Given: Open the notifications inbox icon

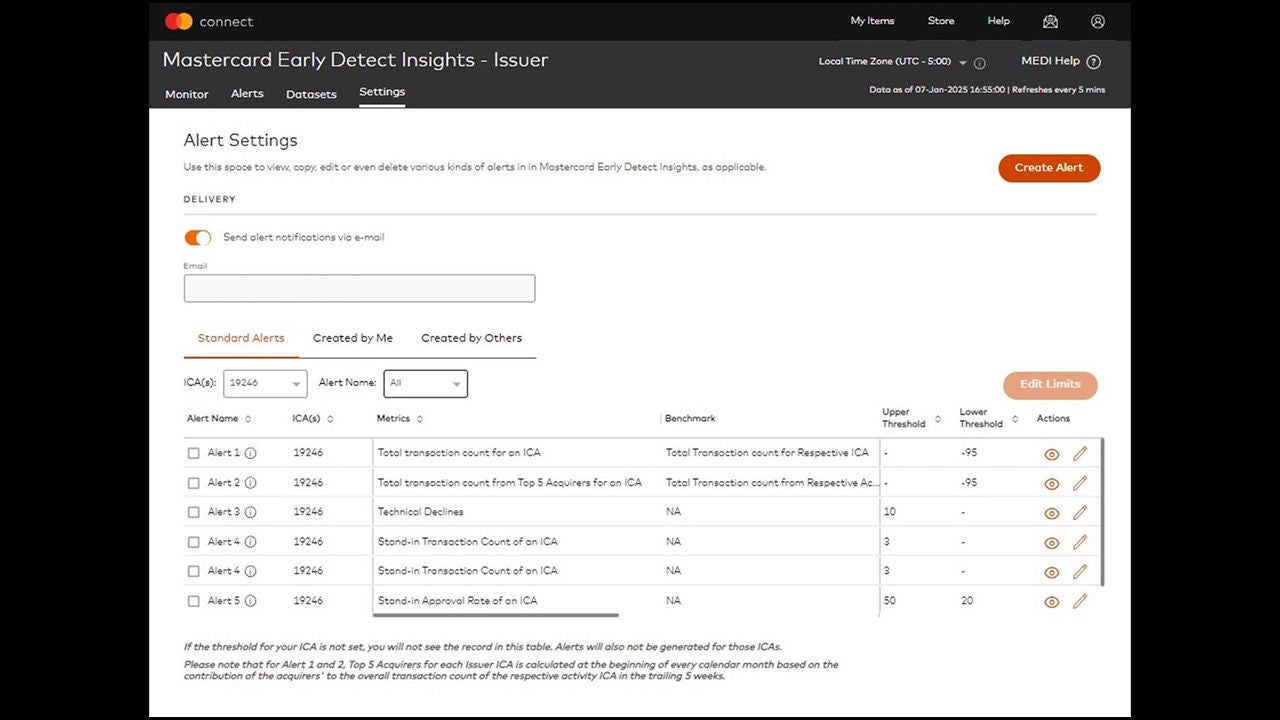Looking at the screenshot, I should 1050,21.
